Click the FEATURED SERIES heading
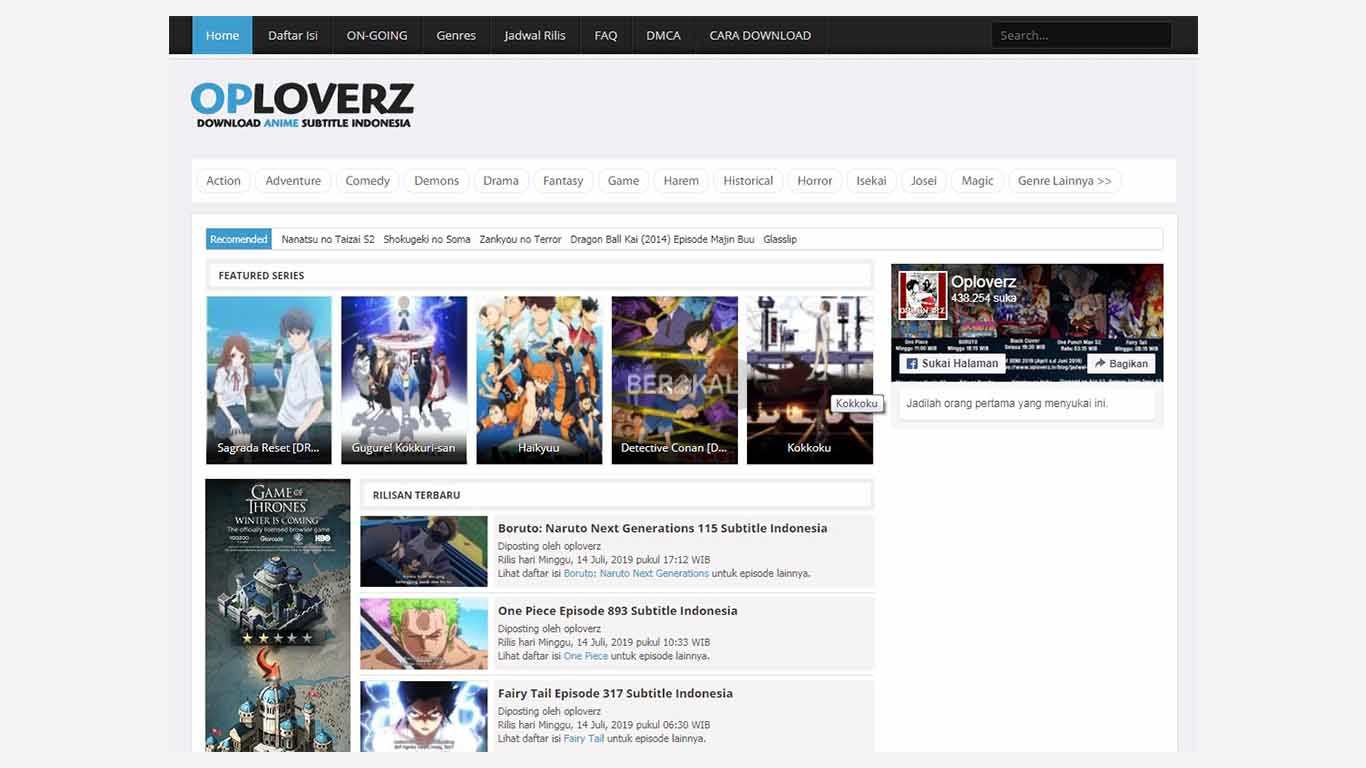The image size is (1366, 768). coord(261,275)
